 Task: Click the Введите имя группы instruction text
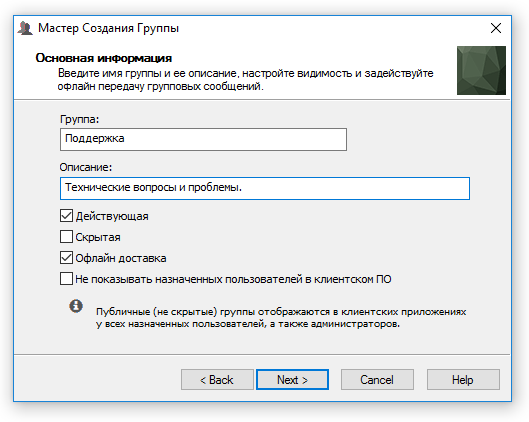pyautogui.click(x=246, y=80)
